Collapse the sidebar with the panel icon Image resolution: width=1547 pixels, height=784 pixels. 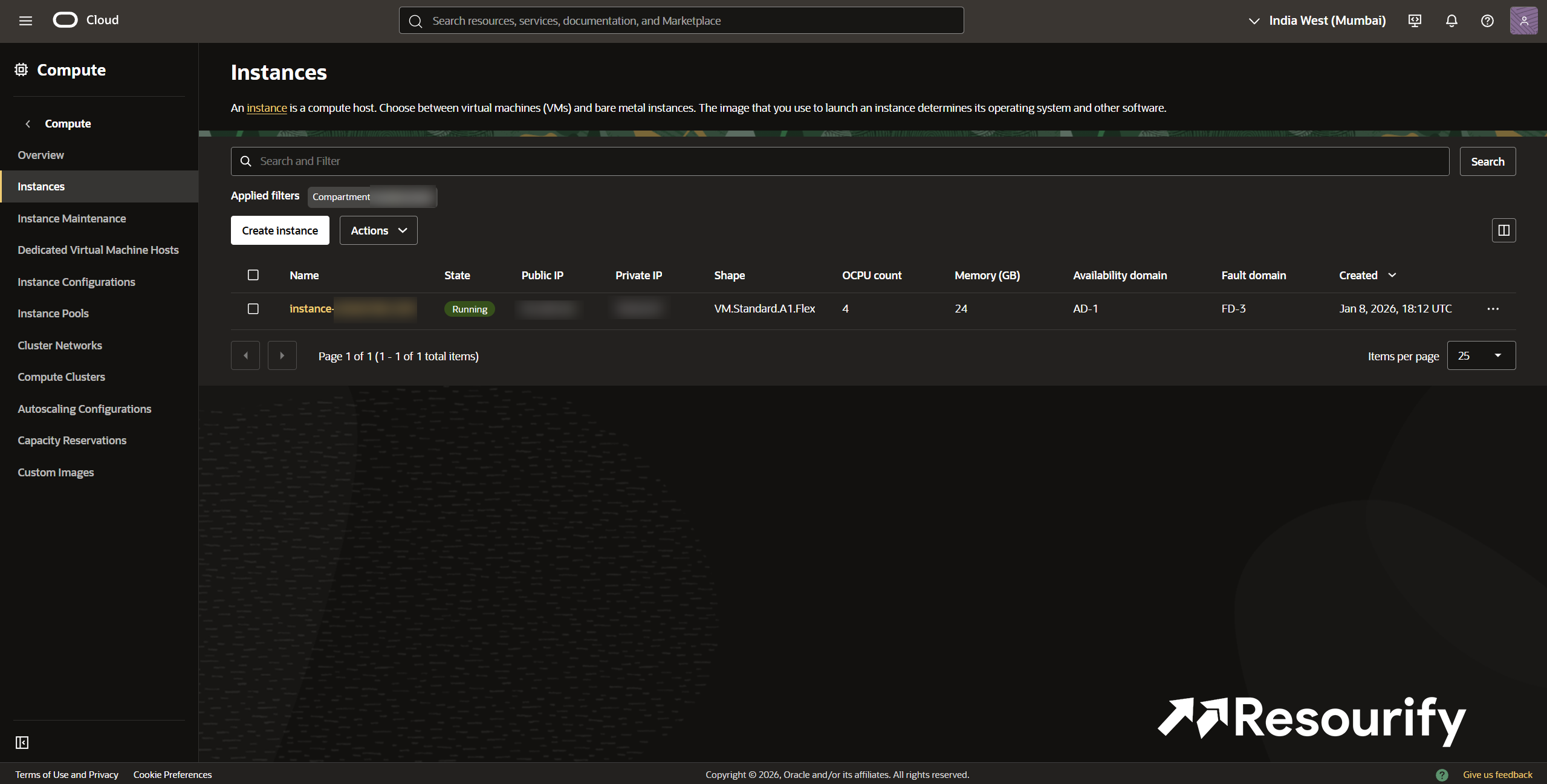pos(22,742)
